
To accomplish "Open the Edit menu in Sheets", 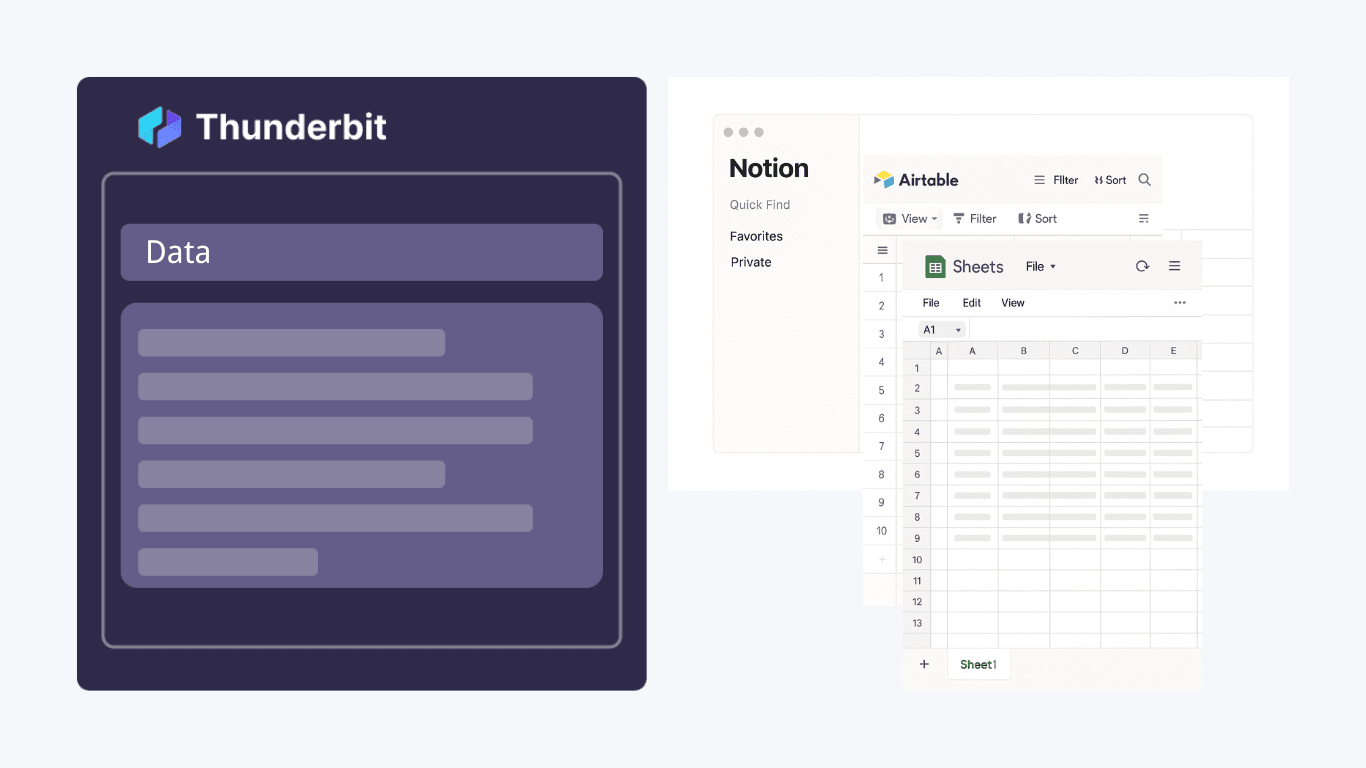I will [x=972, y=303].
